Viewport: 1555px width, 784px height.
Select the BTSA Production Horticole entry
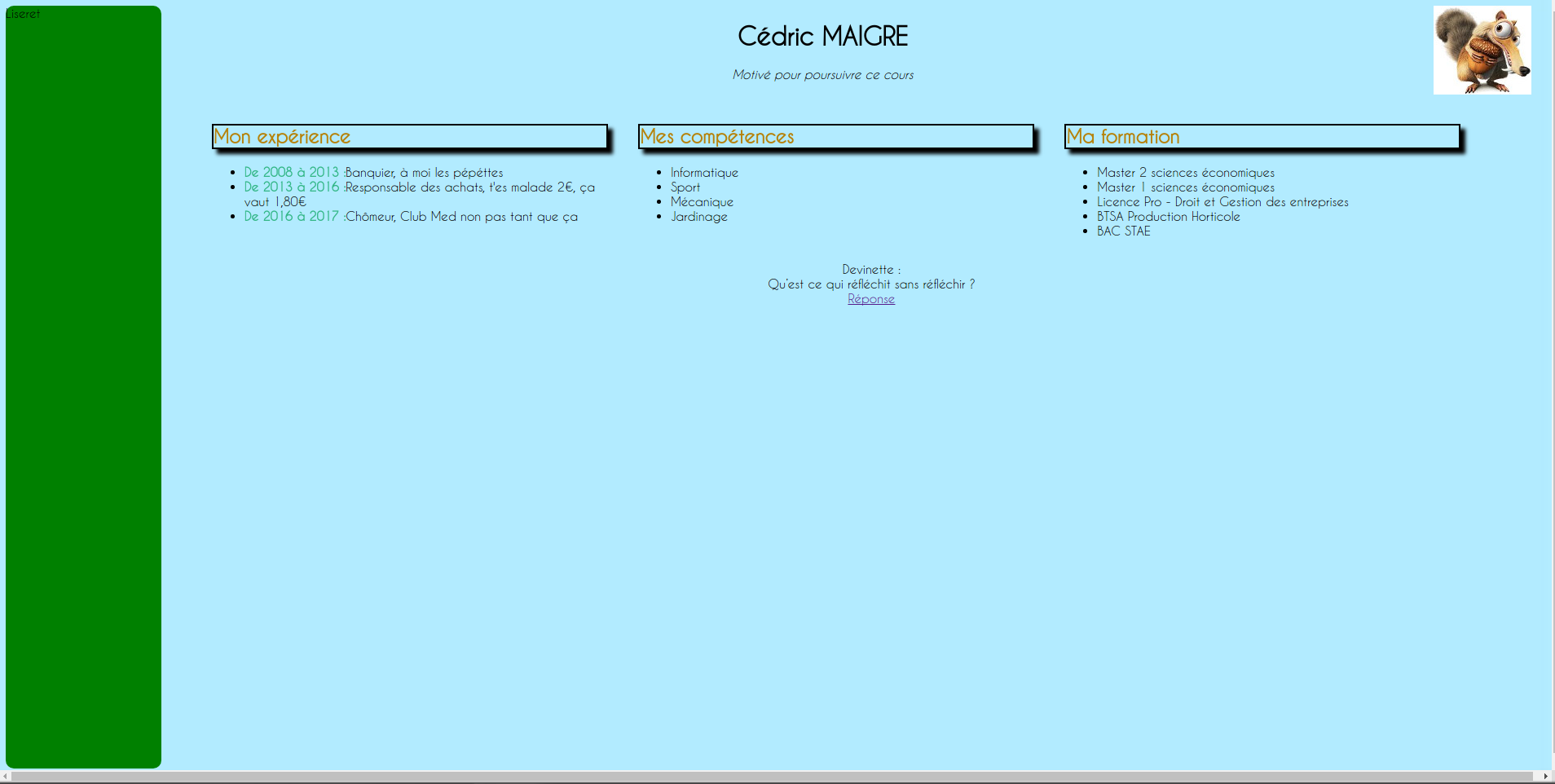(x=1167, y=216)
